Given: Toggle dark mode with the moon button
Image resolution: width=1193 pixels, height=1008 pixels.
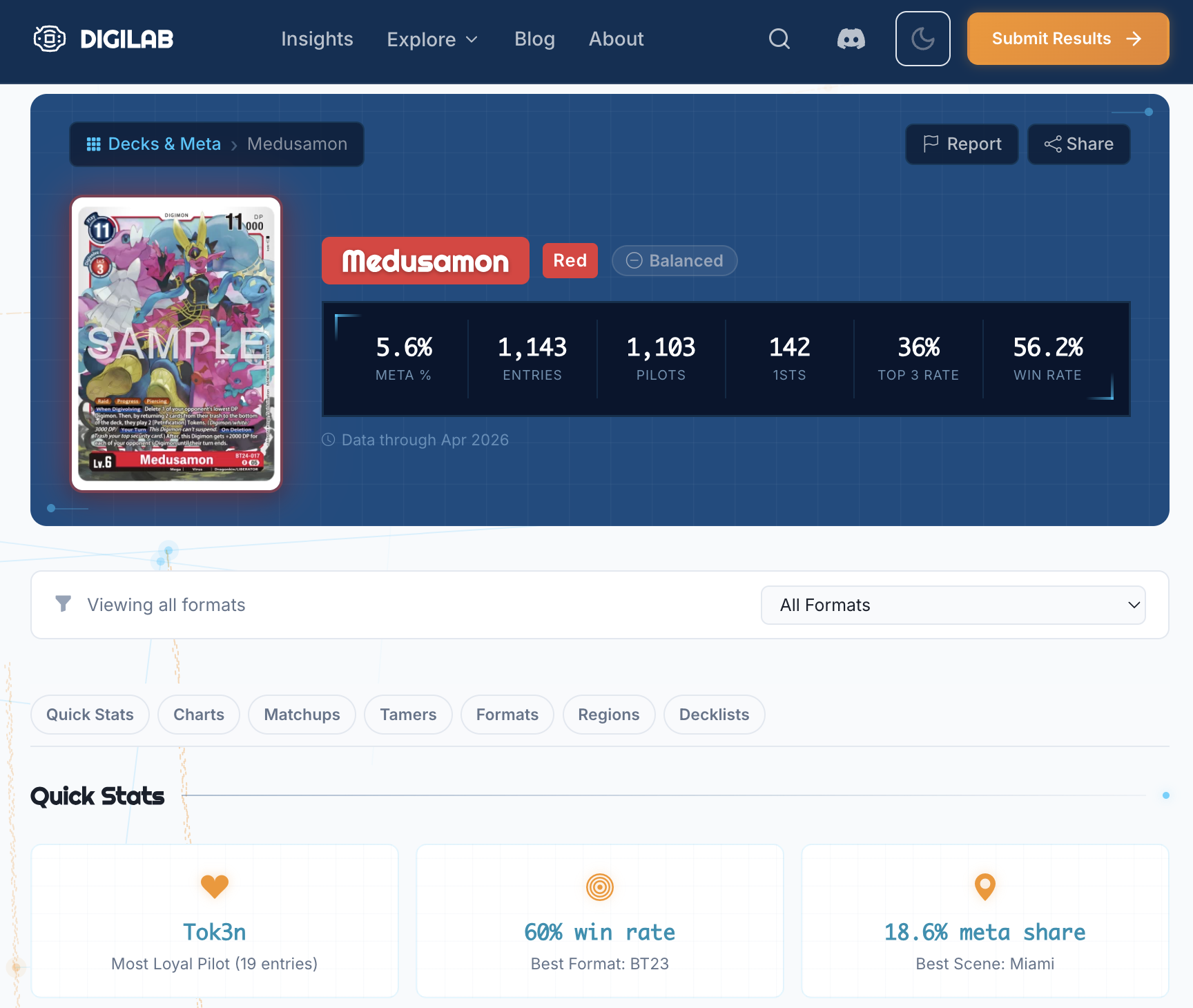Looking at the screenshot, I should tap(923, 39).
